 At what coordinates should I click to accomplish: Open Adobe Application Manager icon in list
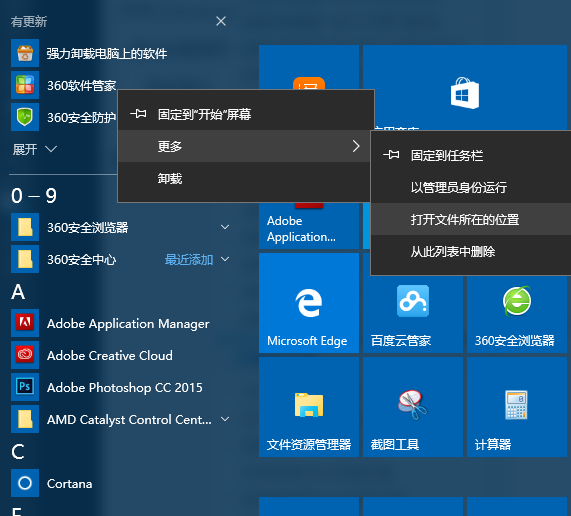(25, 323)
